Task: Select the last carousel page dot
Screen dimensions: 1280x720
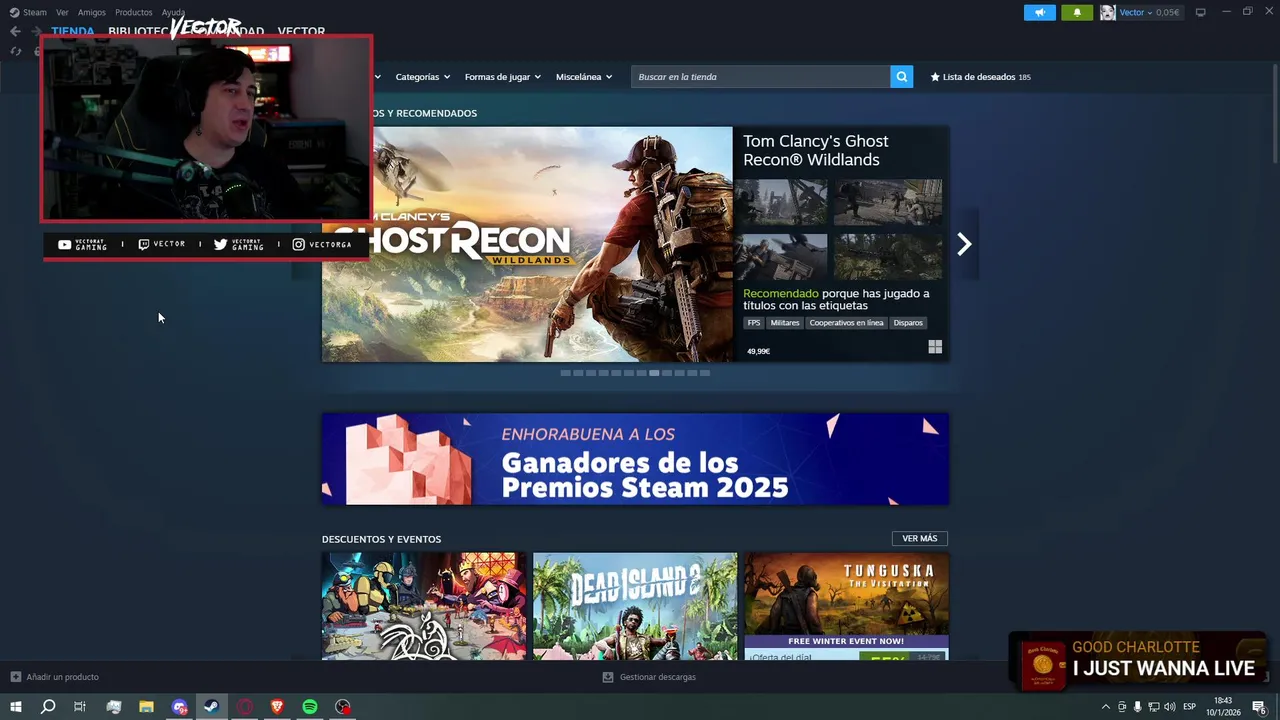Action: [705, 373]
